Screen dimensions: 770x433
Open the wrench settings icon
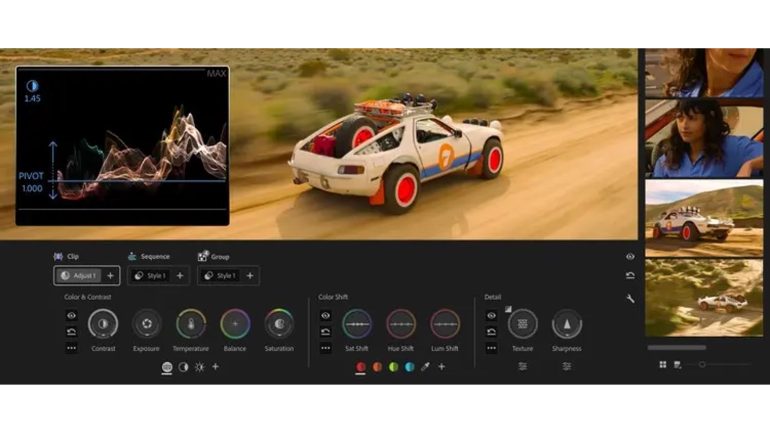(630, 298)
